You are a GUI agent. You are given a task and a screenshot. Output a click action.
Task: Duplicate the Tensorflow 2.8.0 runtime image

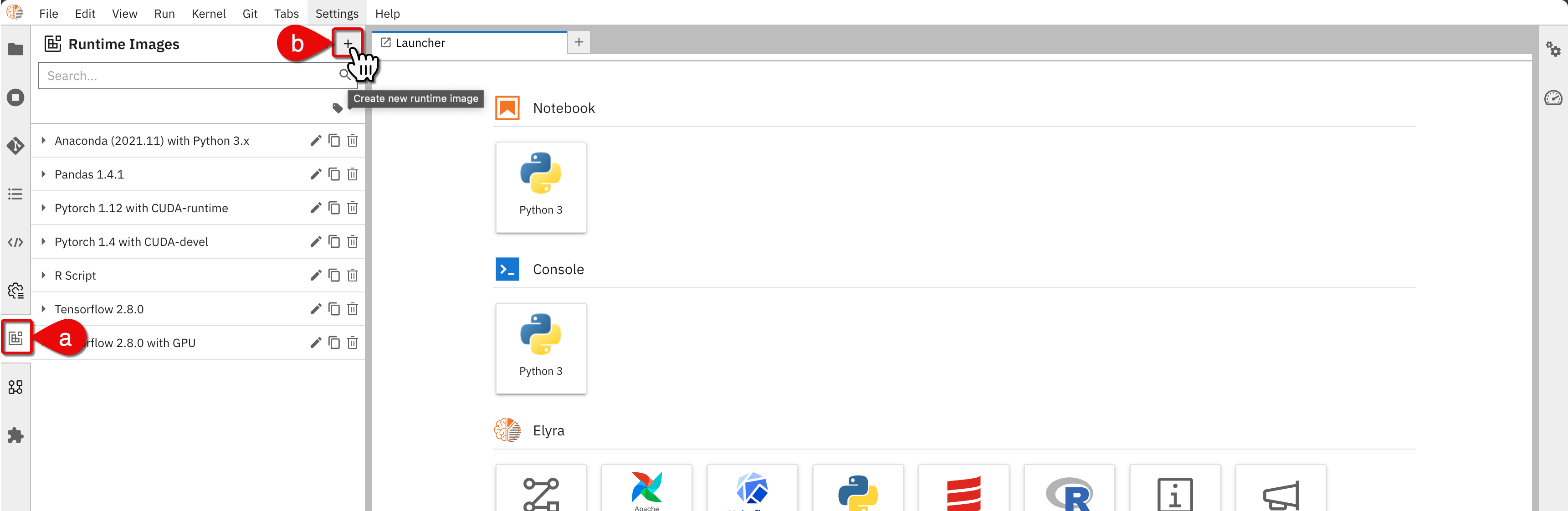pyautogui.click(x=334, y=308)
